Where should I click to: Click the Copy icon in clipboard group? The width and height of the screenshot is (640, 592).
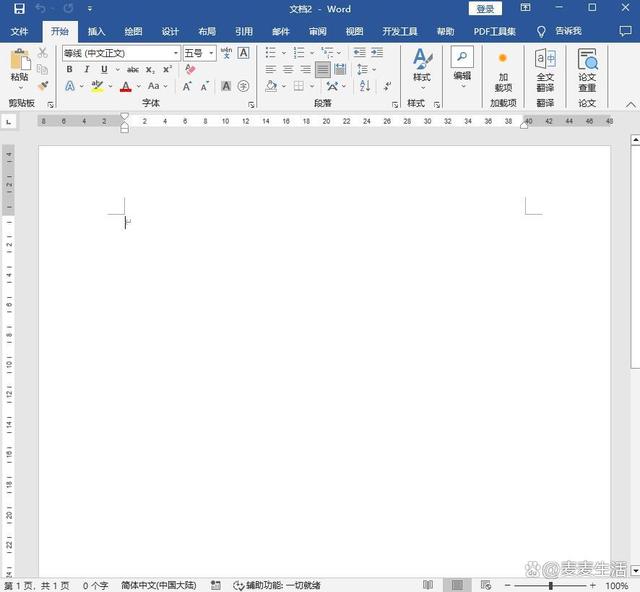point(42,69)
